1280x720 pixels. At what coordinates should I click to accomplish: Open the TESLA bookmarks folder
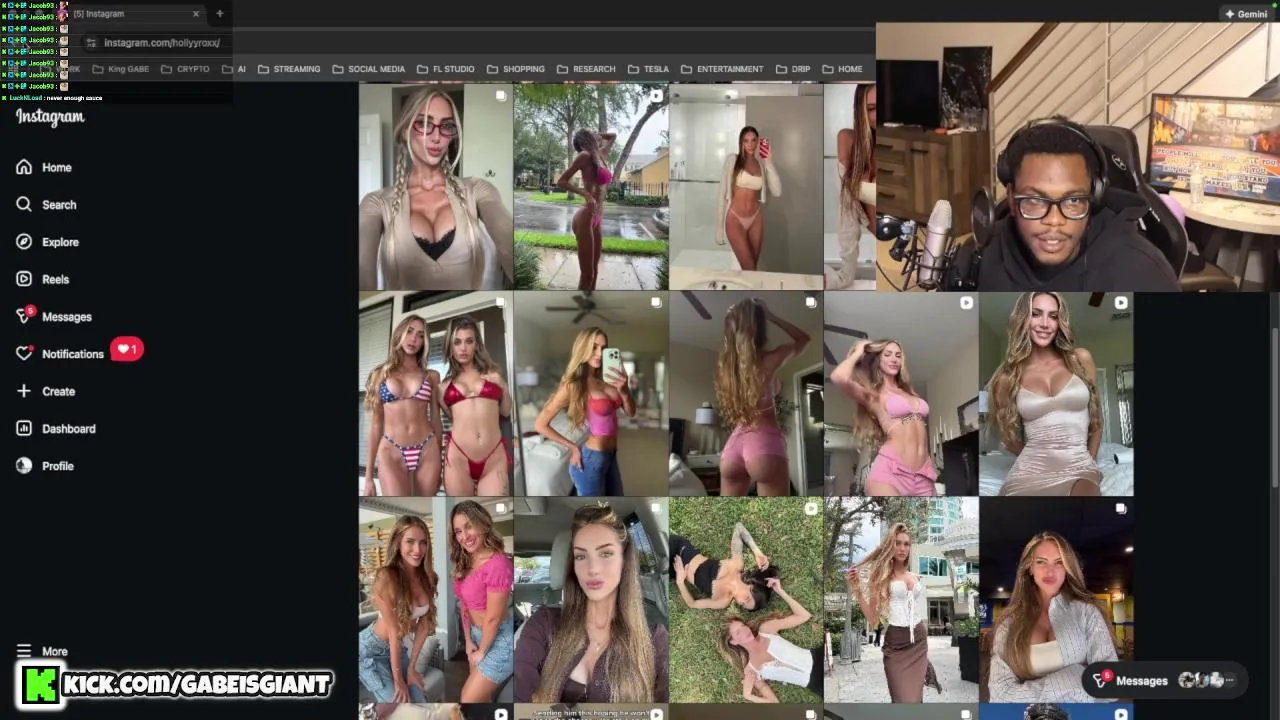[648, 69]
